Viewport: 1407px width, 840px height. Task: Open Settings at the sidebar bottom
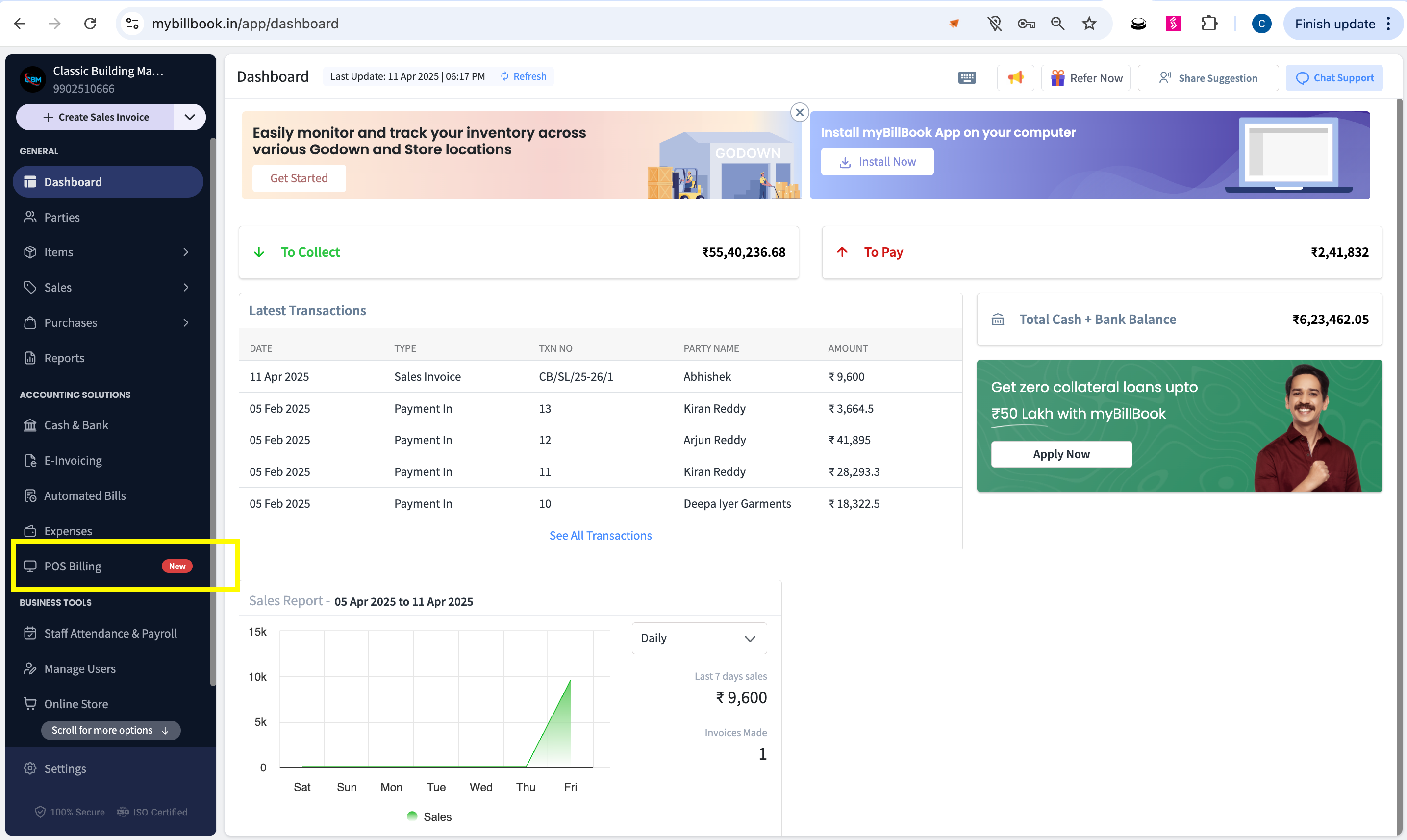107,768
